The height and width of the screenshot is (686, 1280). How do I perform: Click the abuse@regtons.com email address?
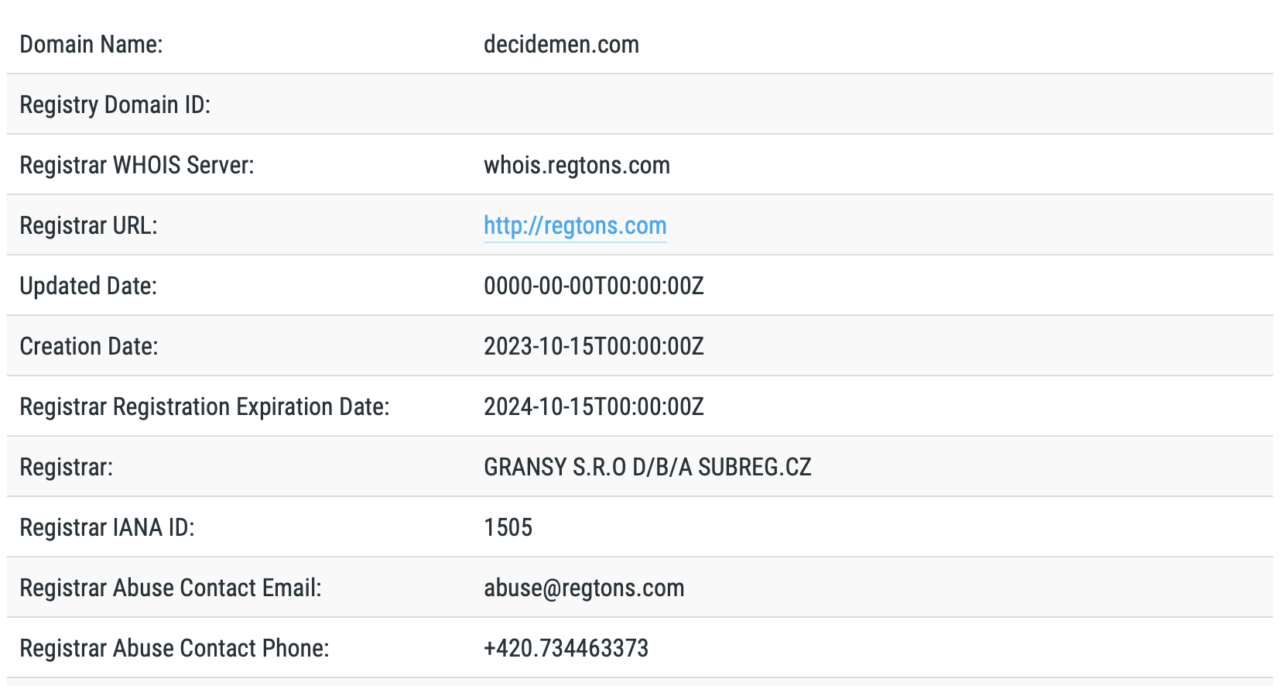pyautogui.click(x=584, y=588)
